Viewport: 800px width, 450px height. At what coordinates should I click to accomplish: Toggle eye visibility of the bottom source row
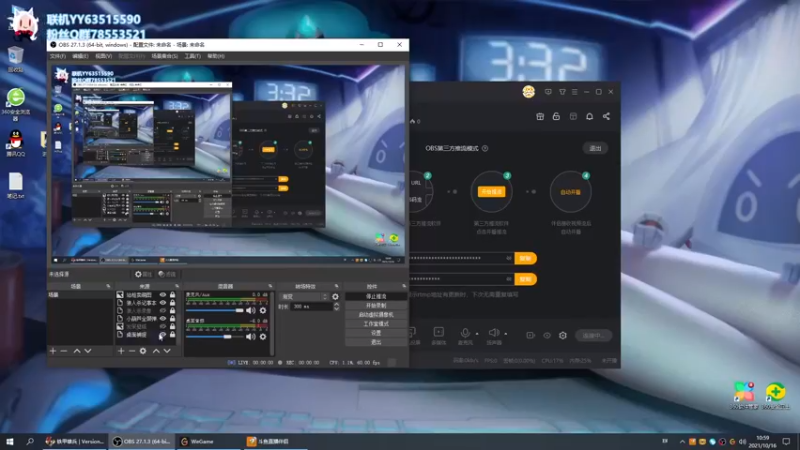click(x=163, y=335)
